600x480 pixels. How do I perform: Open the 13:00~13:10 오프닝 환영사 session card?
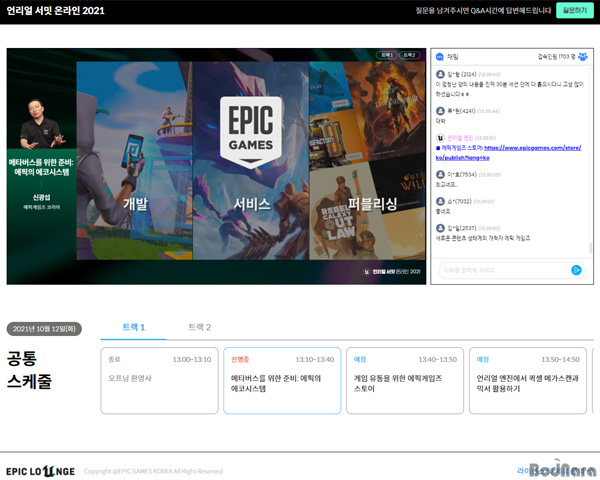(159, 380)
